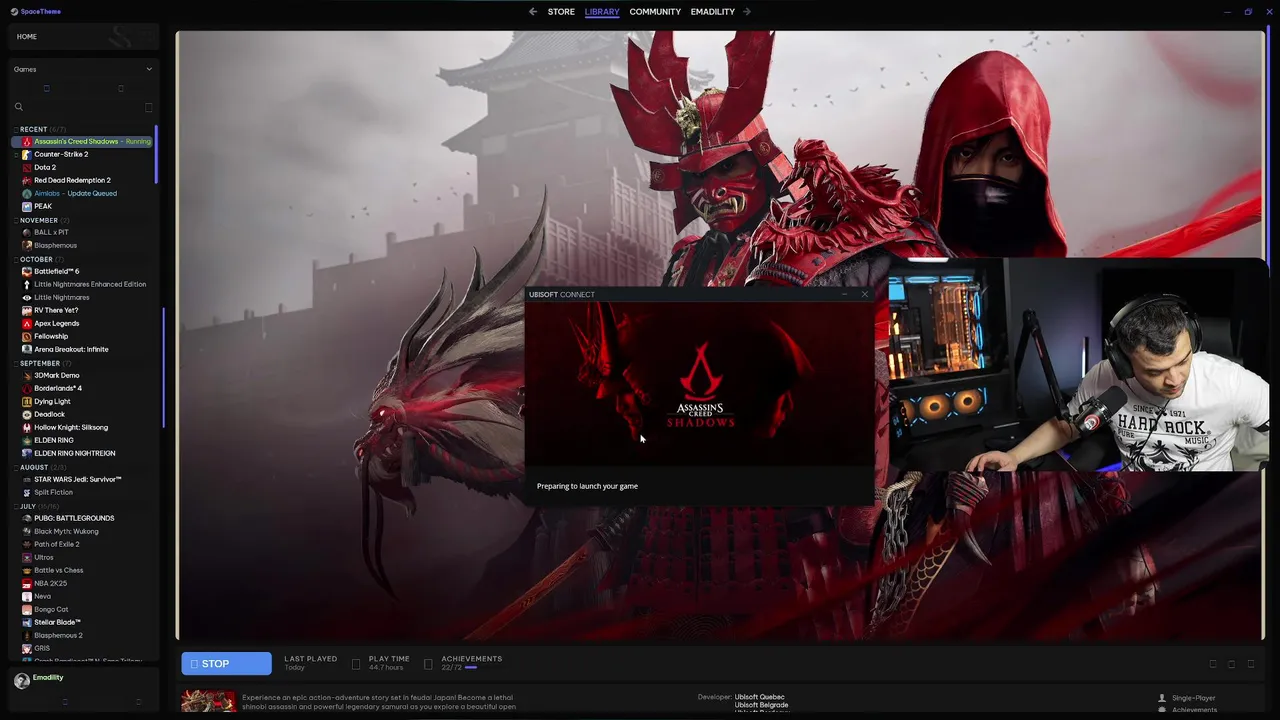Open the EMADILITY profile tab
The image size is (1280, 720).
coord(713,12)
